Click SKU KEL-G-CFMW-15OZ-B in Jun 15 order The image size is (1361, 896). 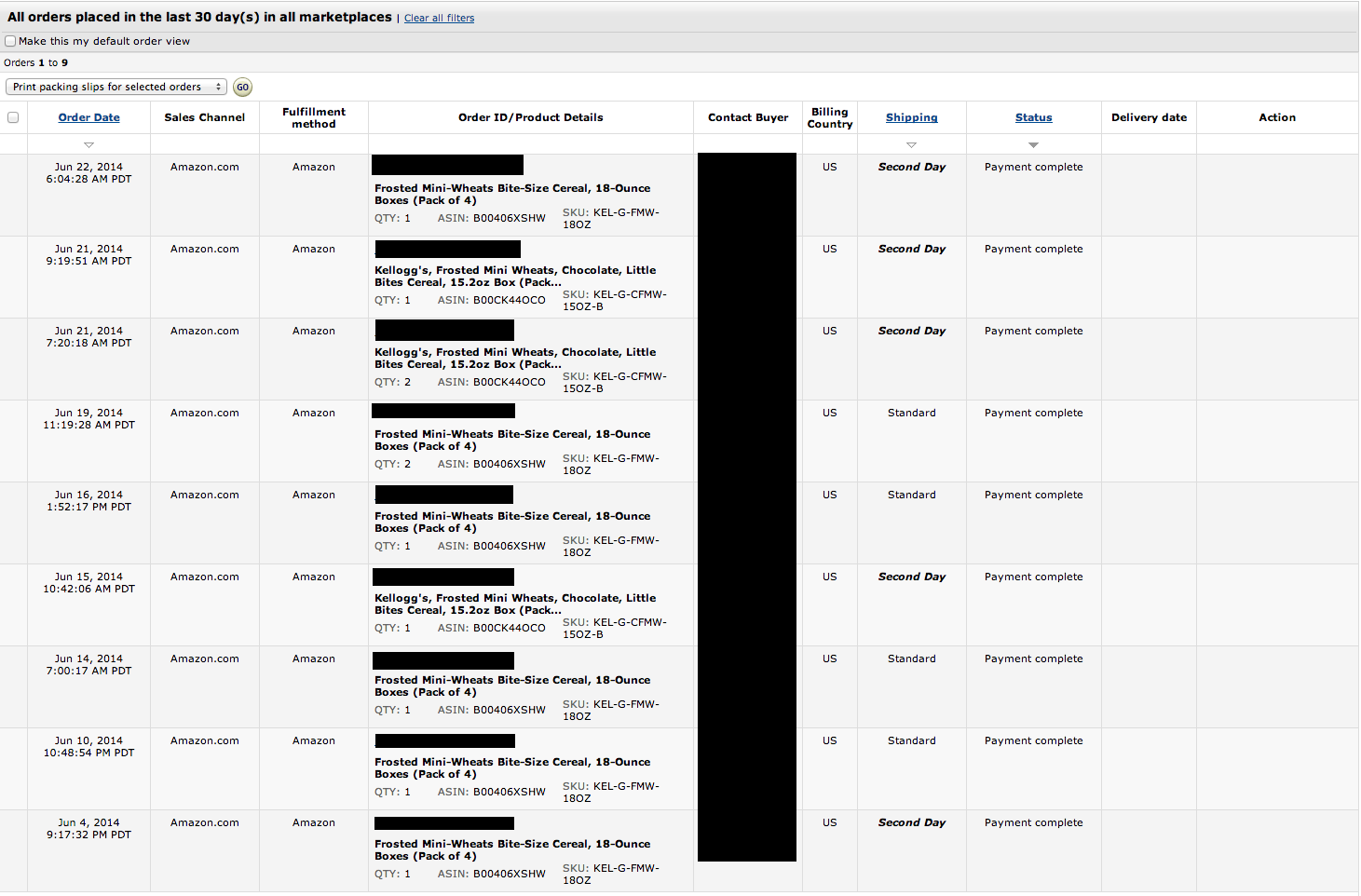tap(615, 628)
